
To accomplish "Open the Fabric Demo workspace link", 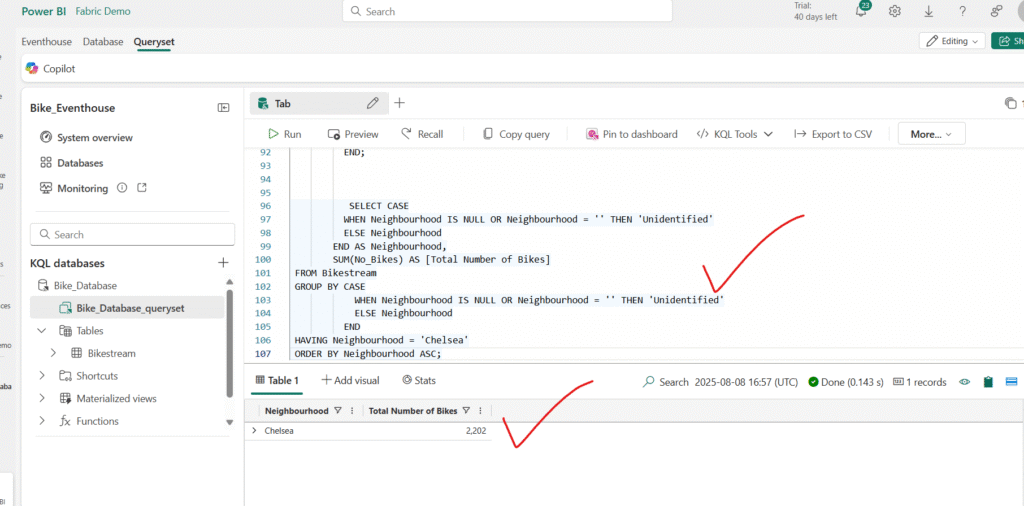I will [x=103, y=11].
